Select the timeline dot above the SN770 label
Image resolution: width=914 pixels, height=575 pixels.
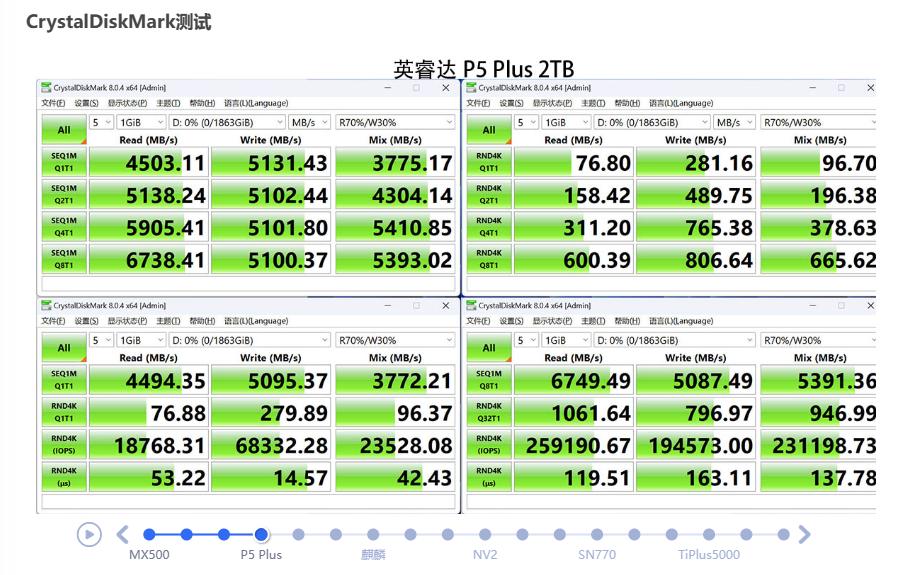coord(597,534)
